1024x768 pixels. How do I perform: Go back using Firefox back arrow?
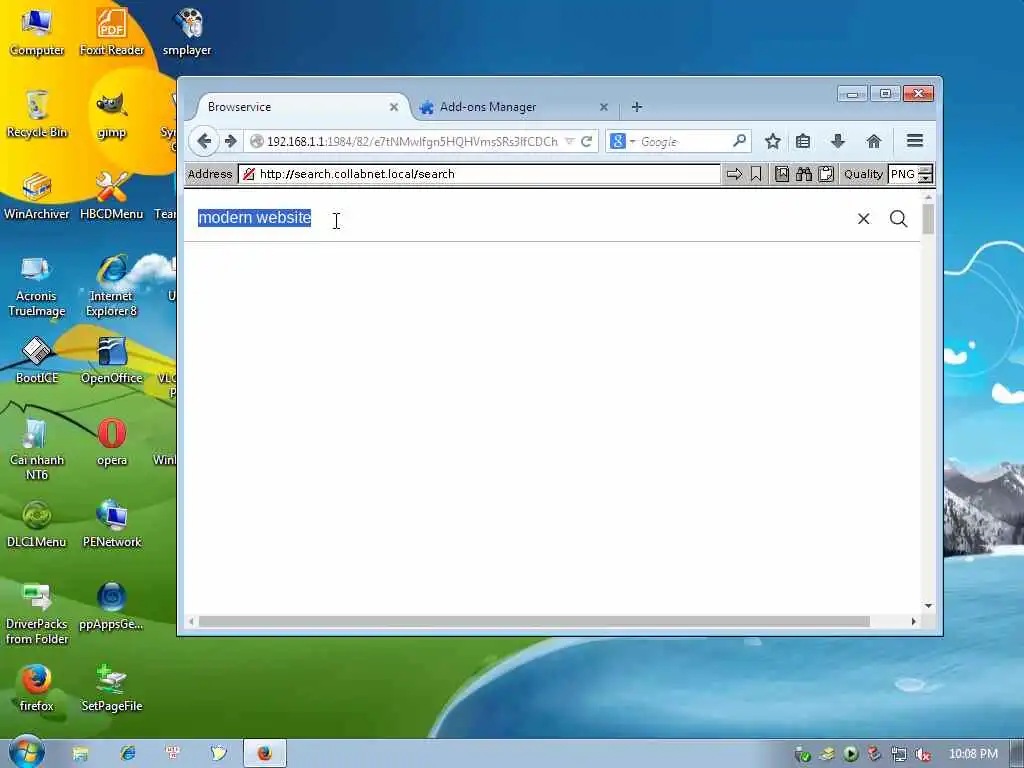pyautogui.click(x=204, y=141)
